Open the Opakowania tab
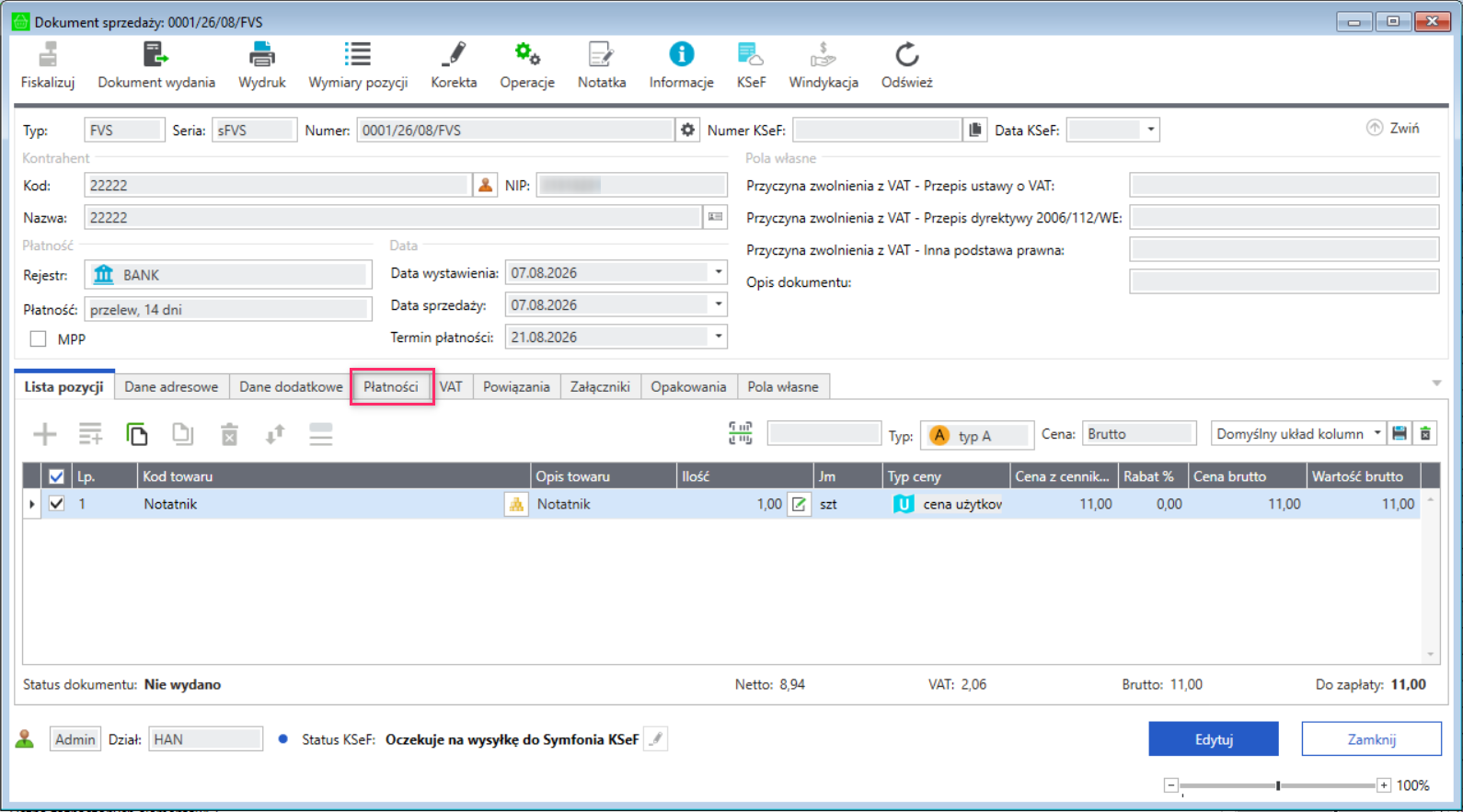This screenshot has width=1463, height=812. [688, 386]
